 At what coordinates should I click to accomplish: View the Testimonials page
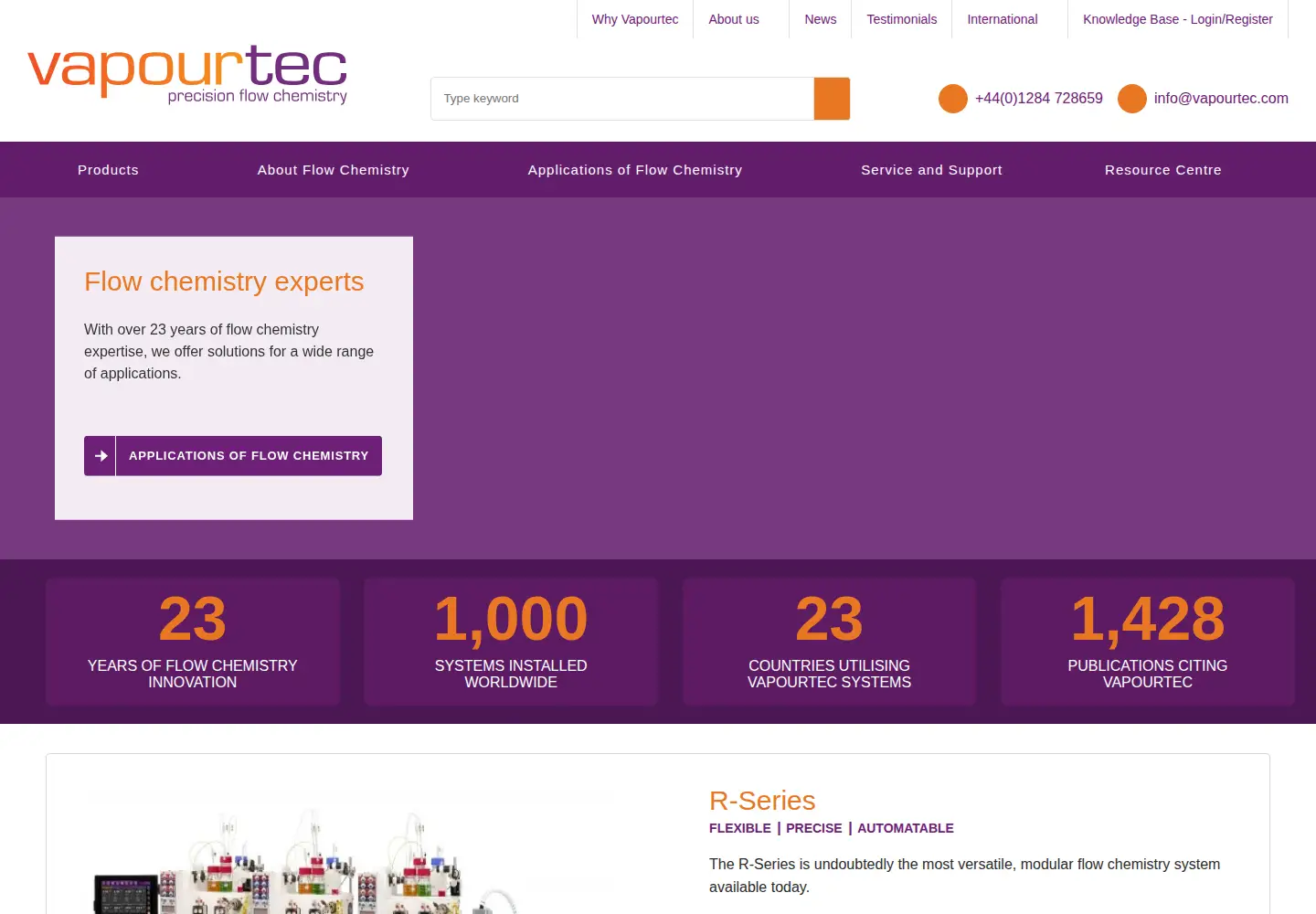tap(902, 19)
